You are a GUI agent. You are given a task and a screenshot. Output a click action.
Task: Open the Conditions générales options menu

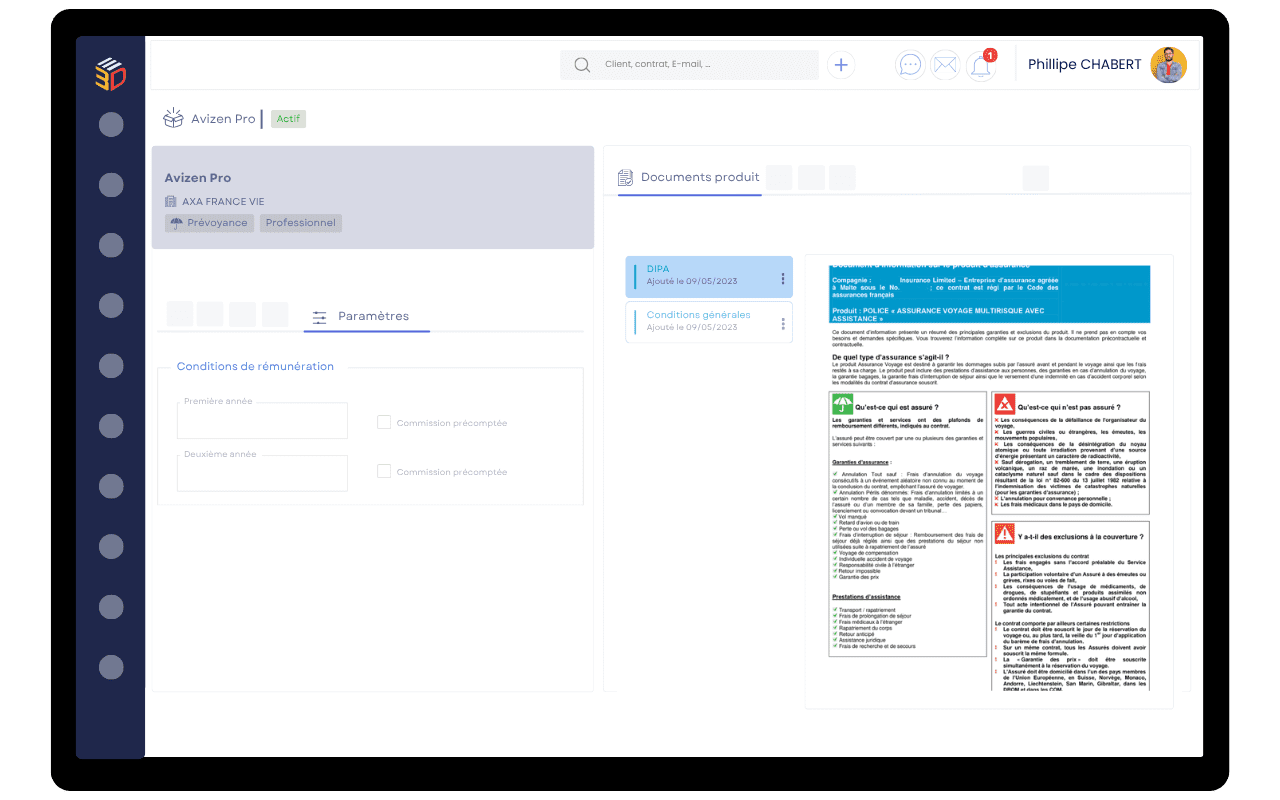point(782,324)
